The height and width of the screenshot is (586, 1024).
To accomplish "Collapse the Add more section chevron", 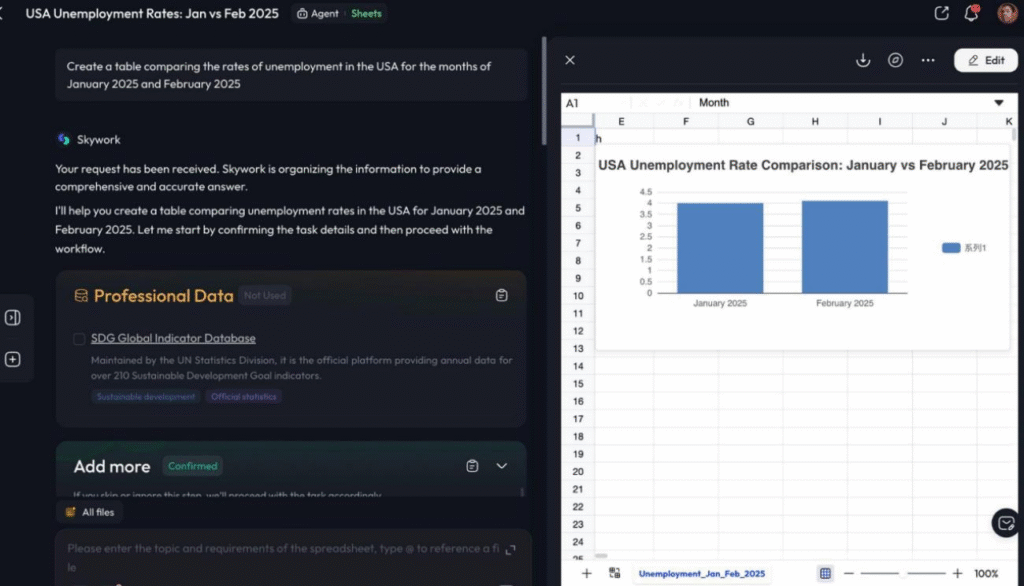I will coord(502,466).
